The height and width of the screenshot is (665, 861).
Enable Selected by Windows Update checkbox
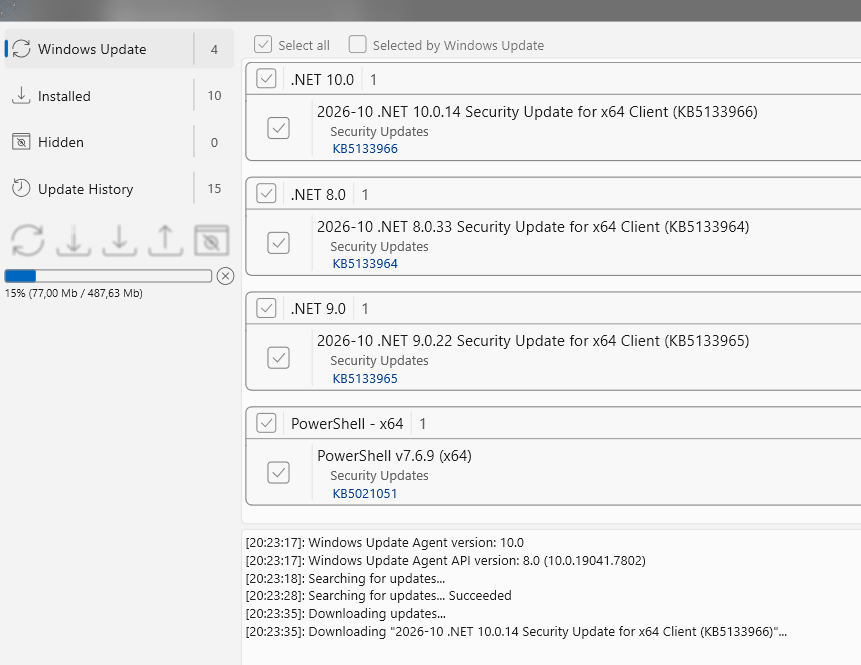click(357, 44)
